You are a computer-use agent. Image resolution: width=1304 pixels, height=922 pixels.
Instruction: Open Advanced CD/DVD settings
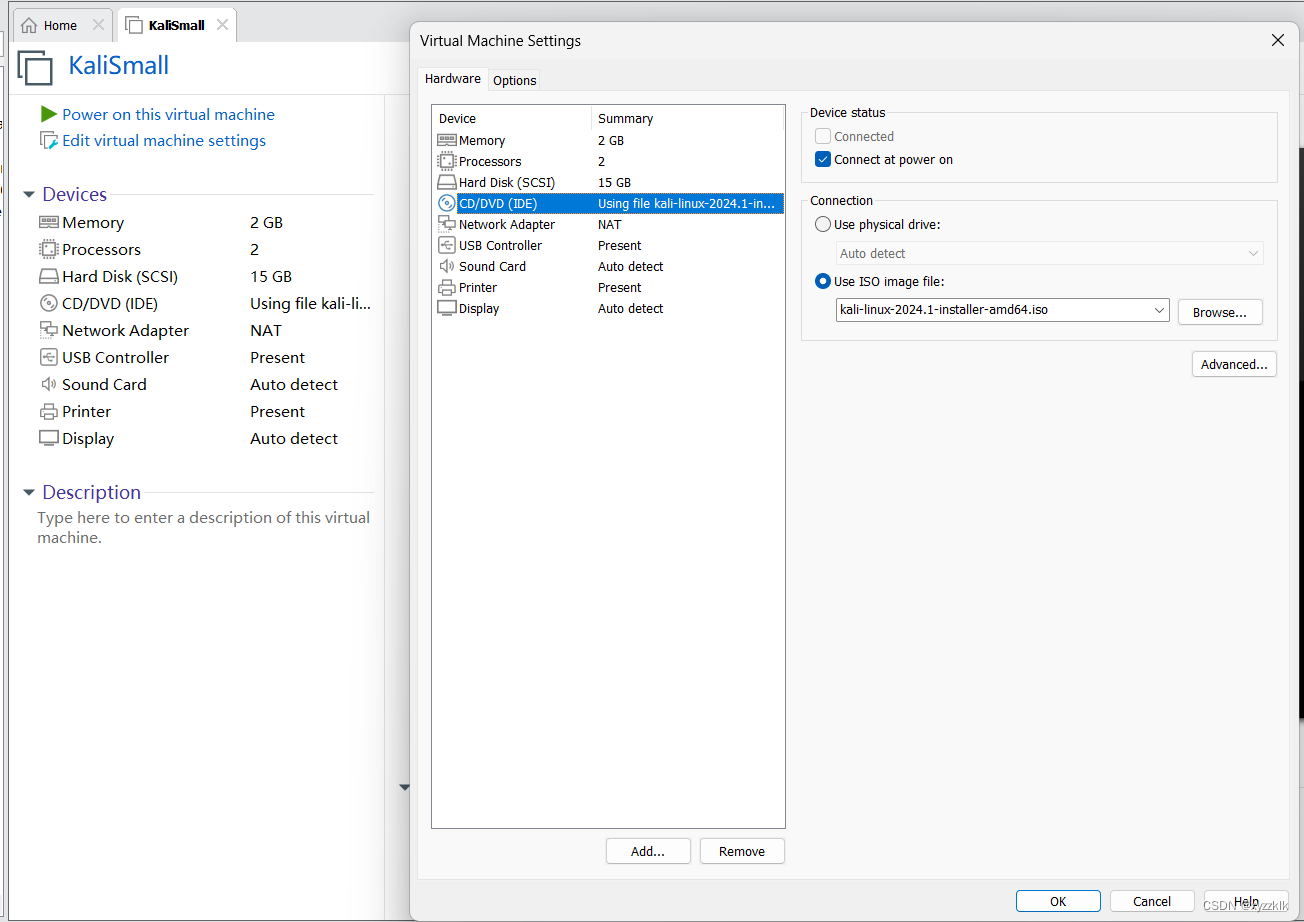(x=1234, y=364)
